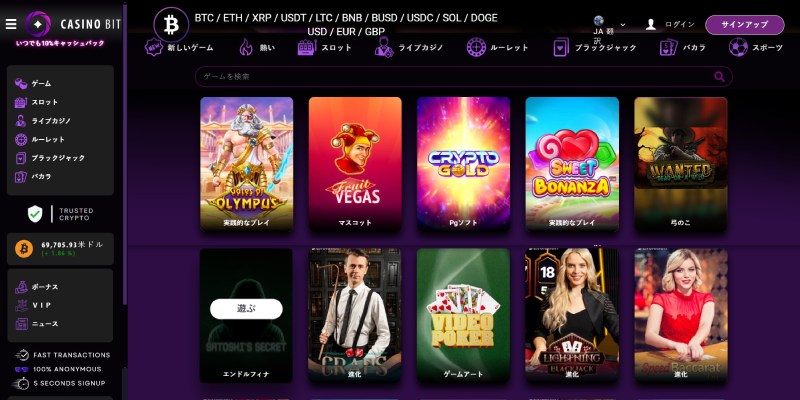Select the roulette wheel icon in top navigation
The width and height of the screenshot is (800, 400).
[476, 47]
